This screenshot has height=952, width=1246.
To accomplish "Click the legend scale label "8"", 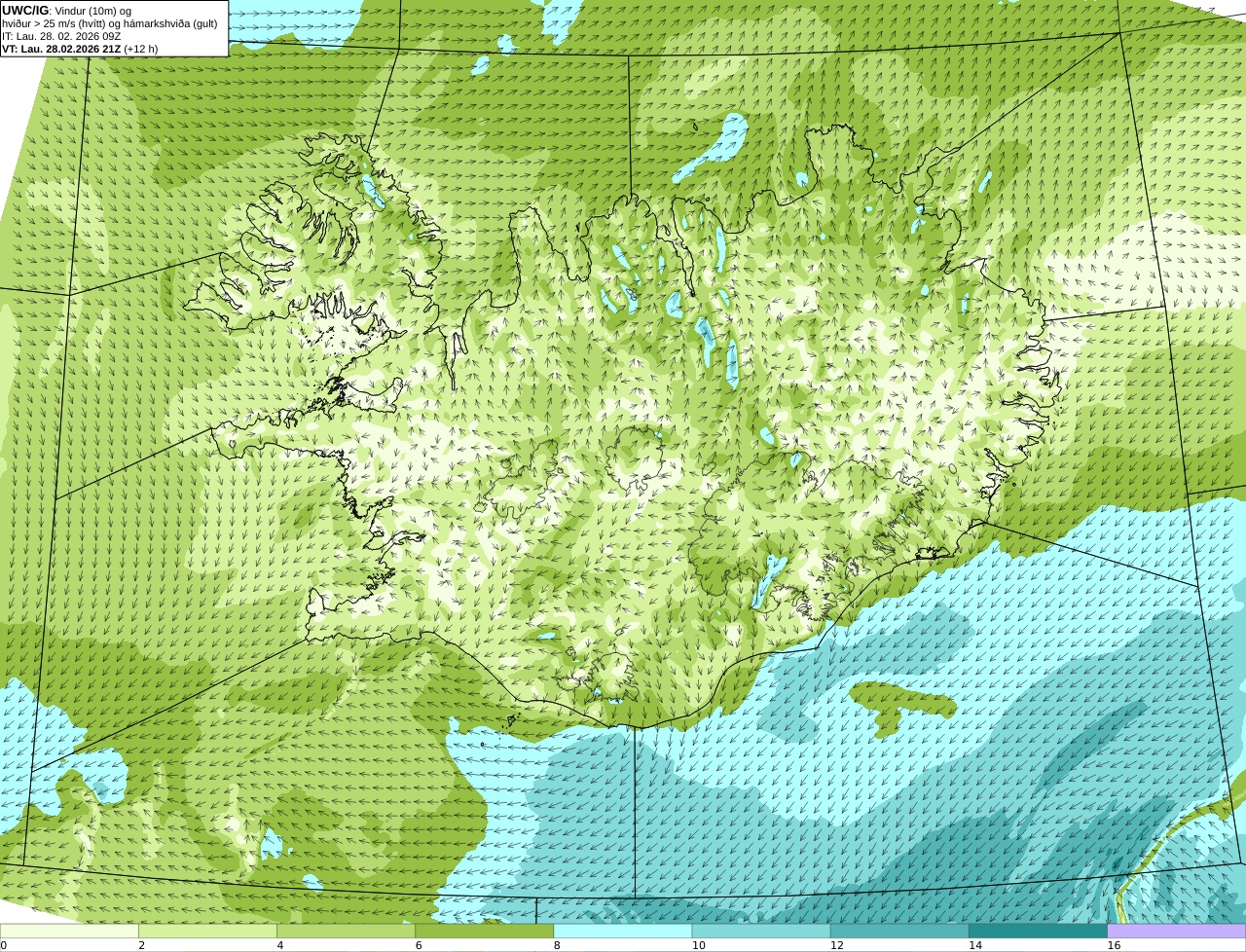I will tap(557, 945).
